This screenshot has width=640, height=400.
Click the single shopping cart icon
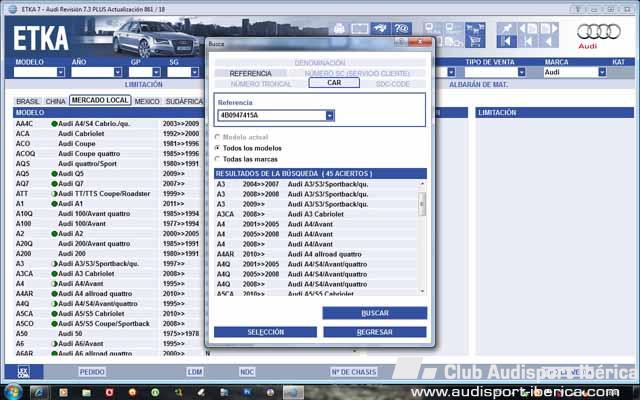pos(475,41)
